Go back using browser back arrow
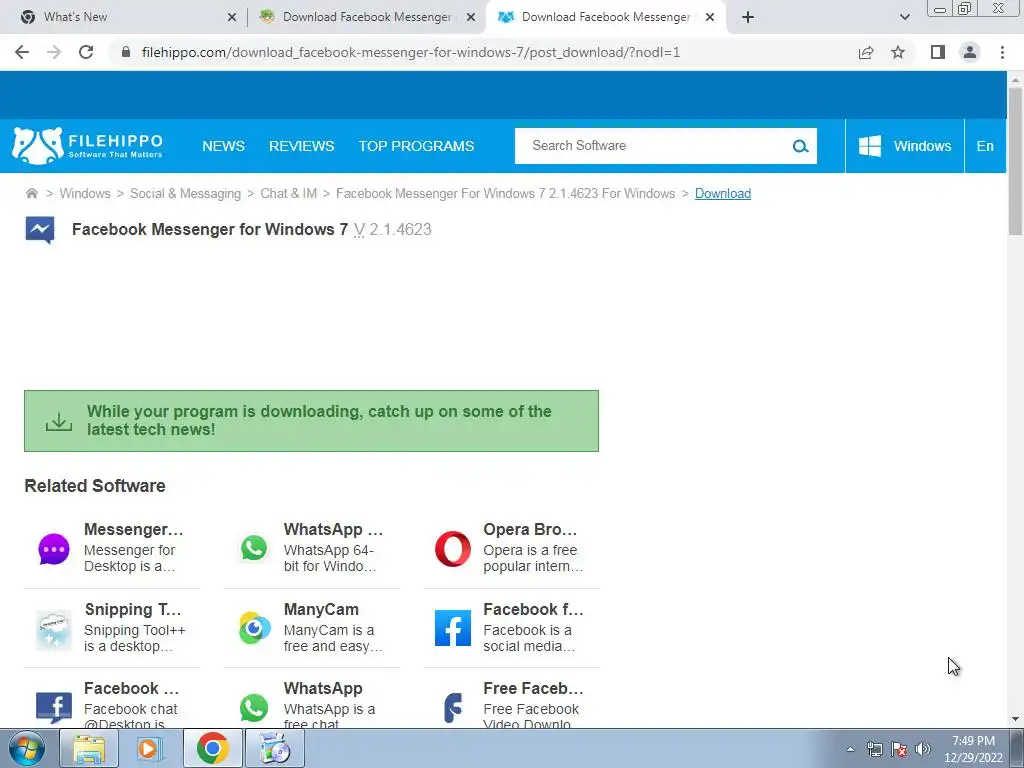 coord(22,52)
